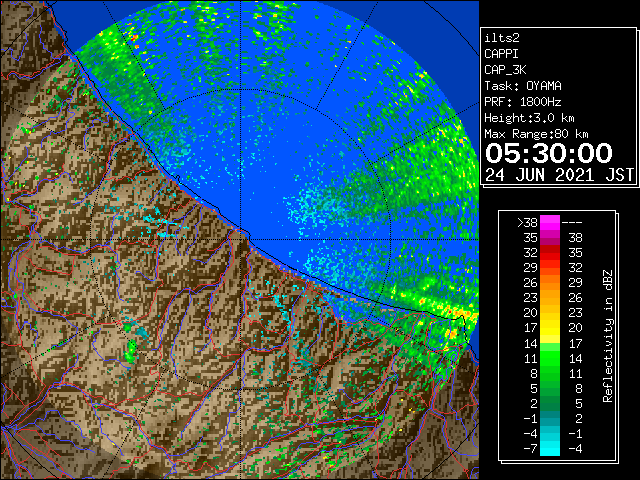Click the 'CAPPI' product label
Image resolution: width=640 pixels, height=480 pixels.
501,54
